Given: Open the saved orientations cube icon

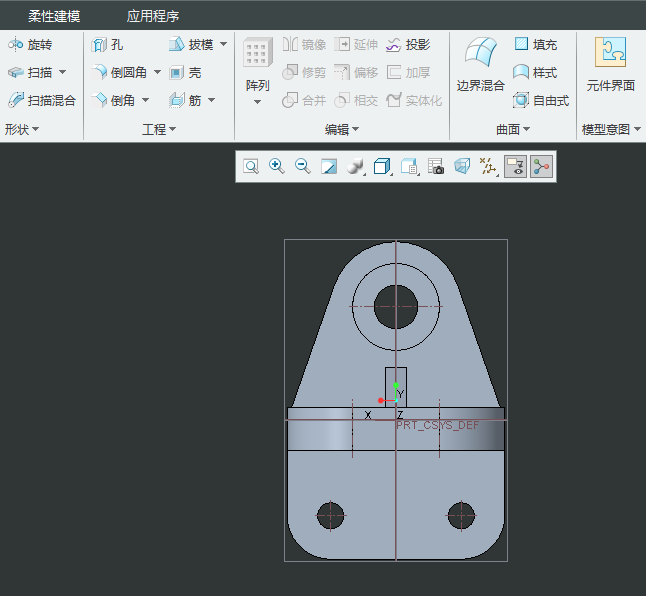Looking at the screenshot, I should point(410,167).
